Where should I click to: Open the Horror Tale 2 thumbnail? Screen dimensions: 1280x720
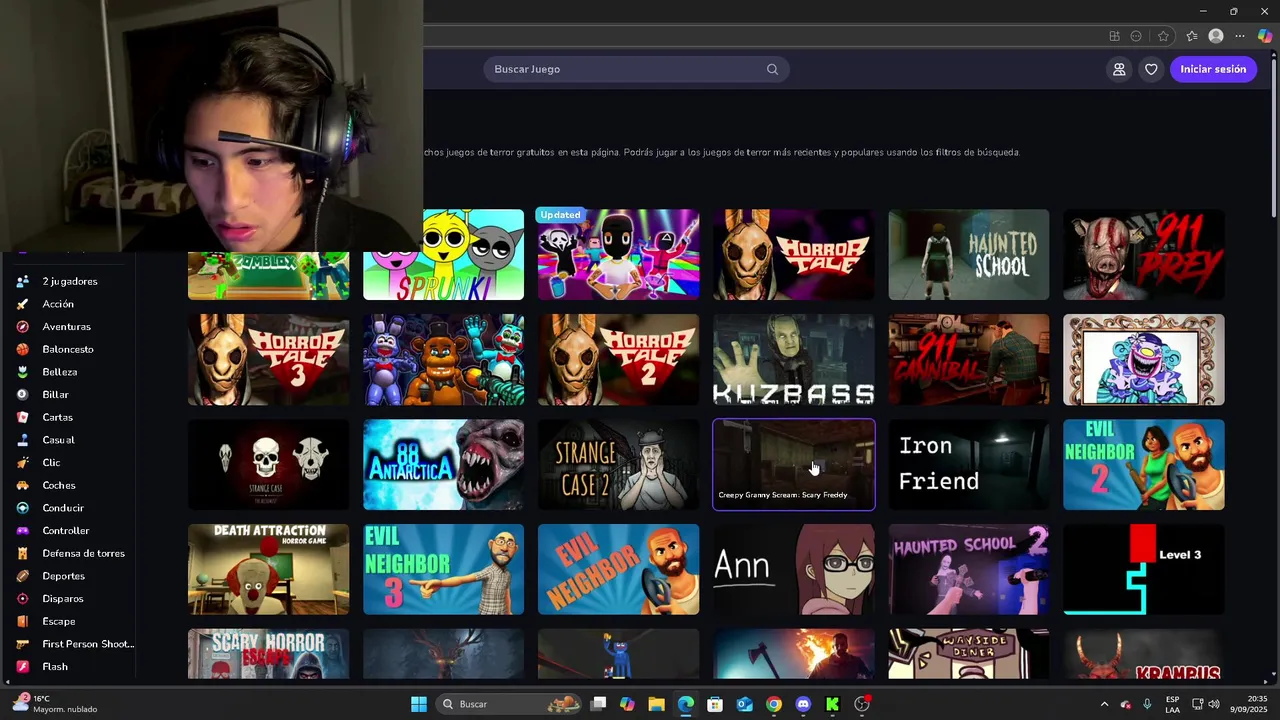click(618, 359)
